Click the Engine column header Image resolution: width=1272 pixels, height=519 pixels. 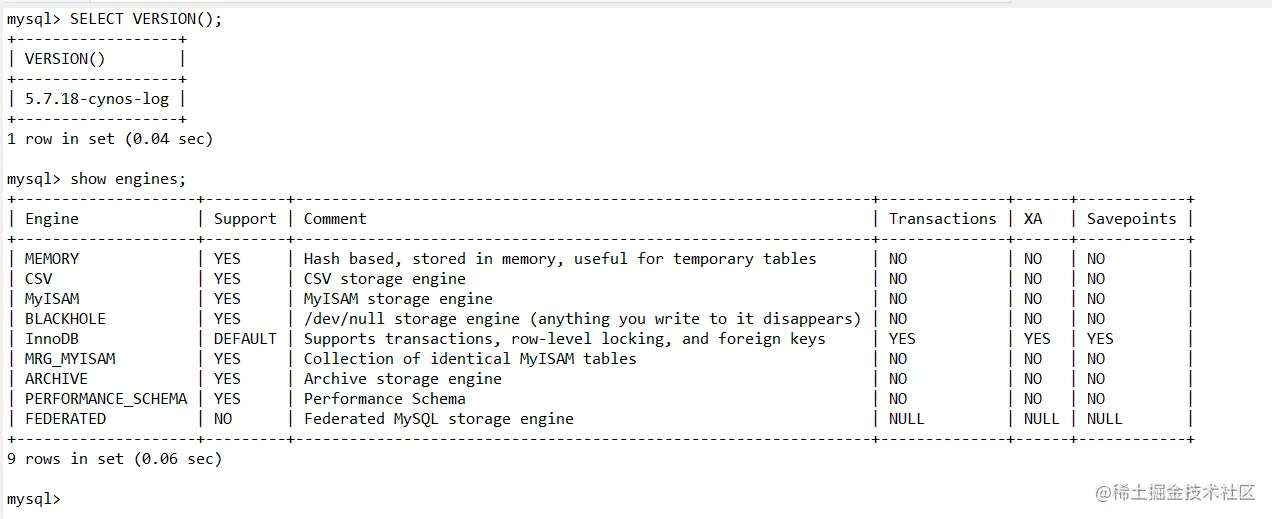(x=52, y=219)
